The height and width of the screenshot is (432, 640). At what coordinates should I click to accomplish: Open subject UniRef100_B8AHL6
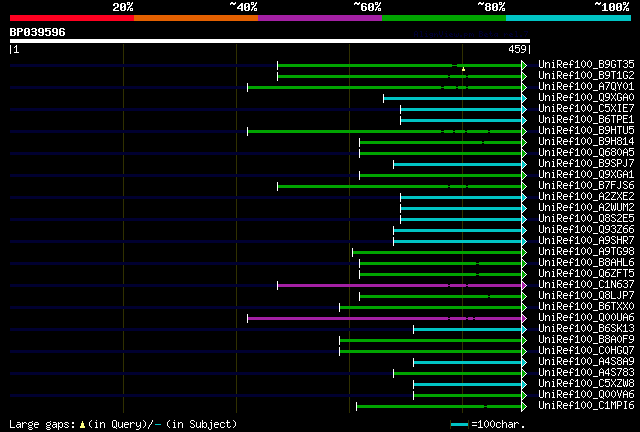(586, 263)
